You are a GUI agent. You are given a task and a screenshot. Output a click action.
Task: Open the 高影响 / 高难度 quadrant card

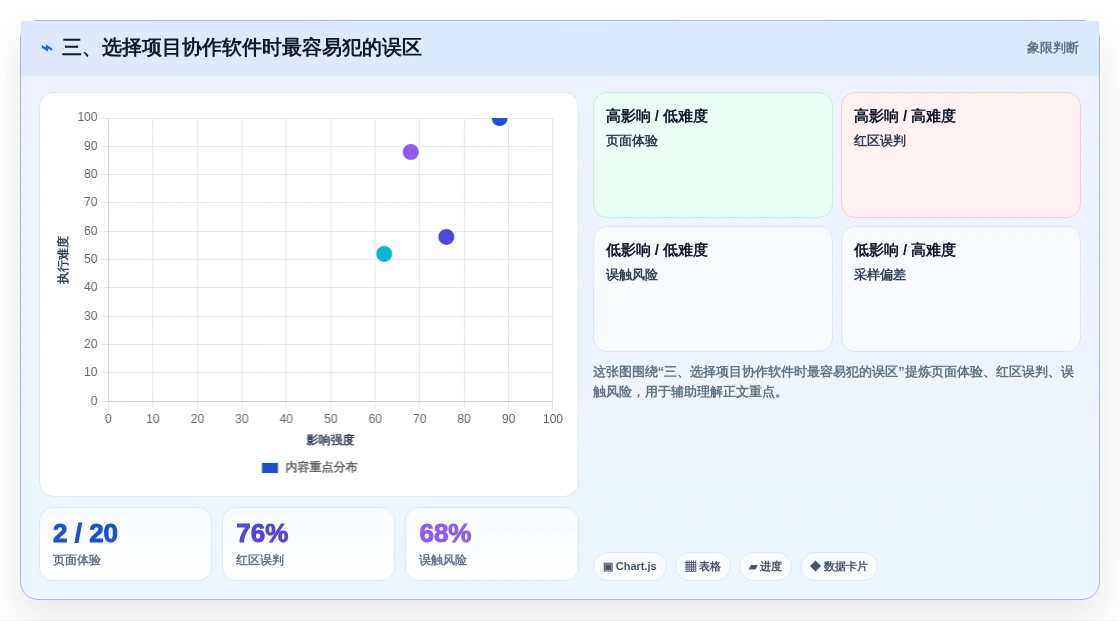pos(961,155)
